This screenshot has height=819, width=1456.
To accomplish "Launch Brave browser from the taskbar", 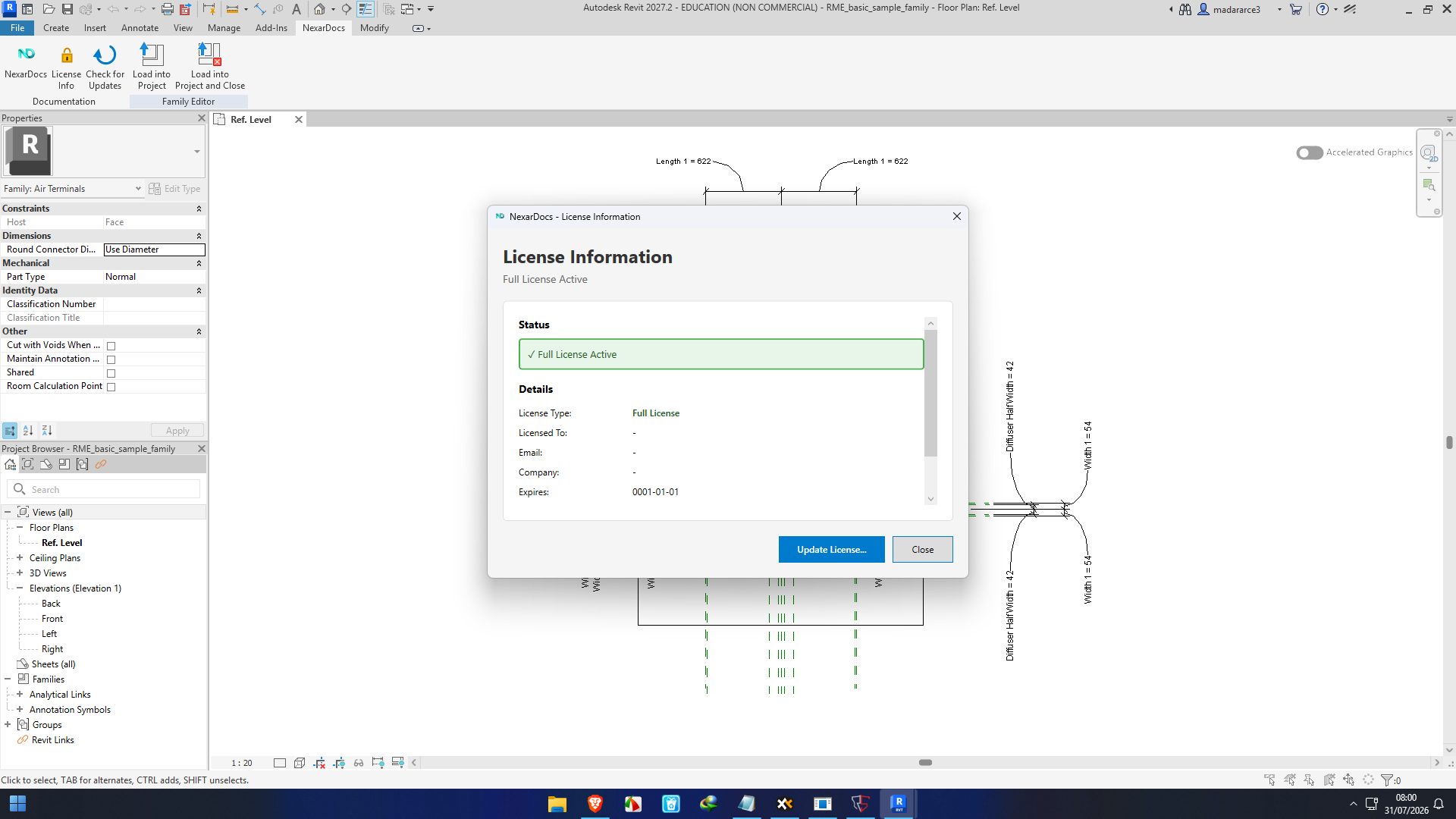I will [595, 804].
